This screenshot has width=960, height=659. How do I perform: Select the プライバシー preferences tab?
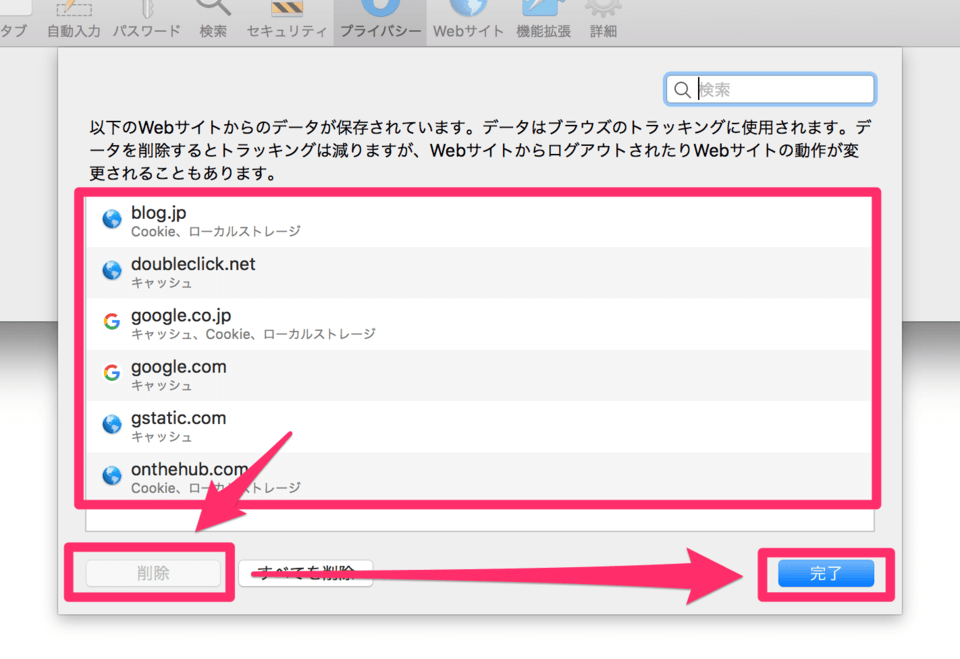(380, 20)
